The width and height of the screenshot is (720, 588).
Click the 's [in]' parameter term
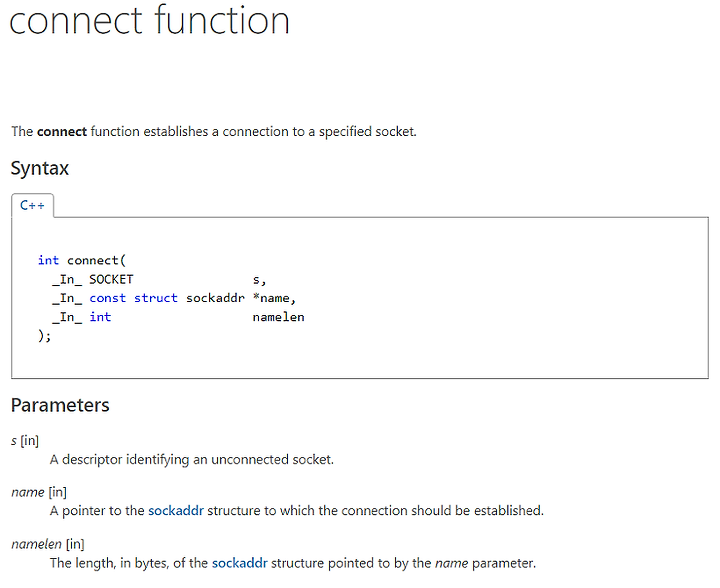[25, 441]
